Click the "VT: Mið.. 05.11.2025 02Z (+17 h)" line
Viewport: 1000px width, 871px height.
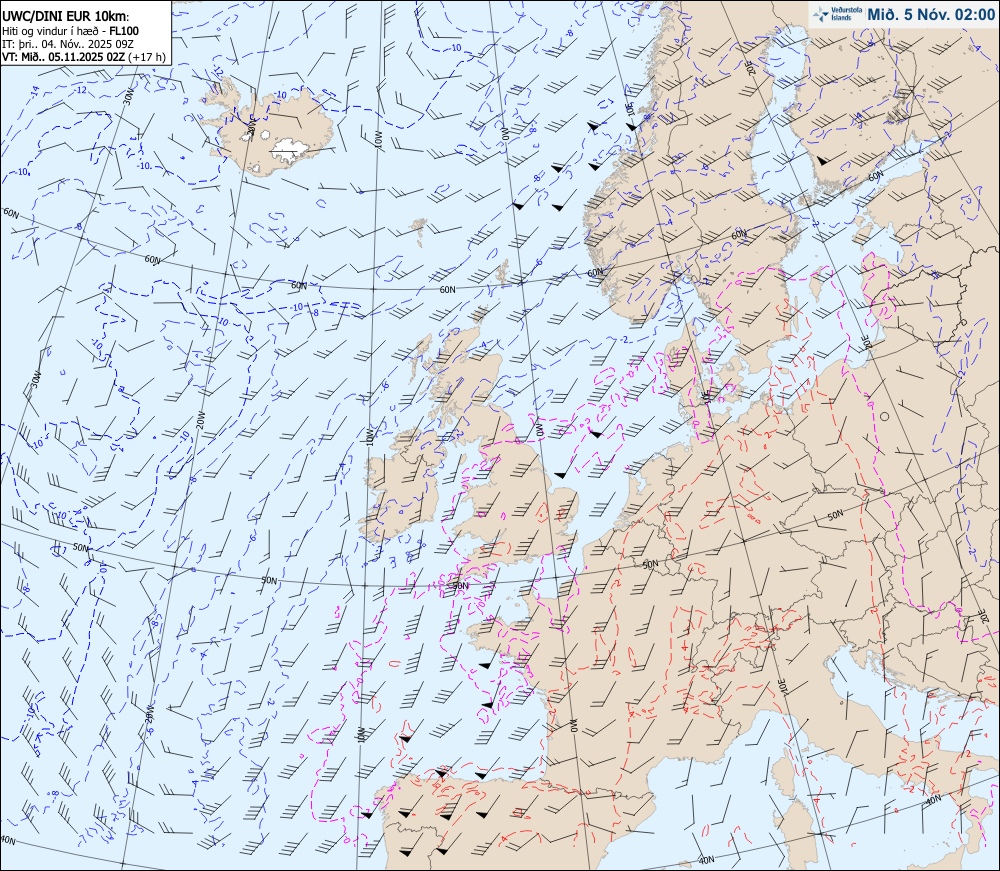84,57
